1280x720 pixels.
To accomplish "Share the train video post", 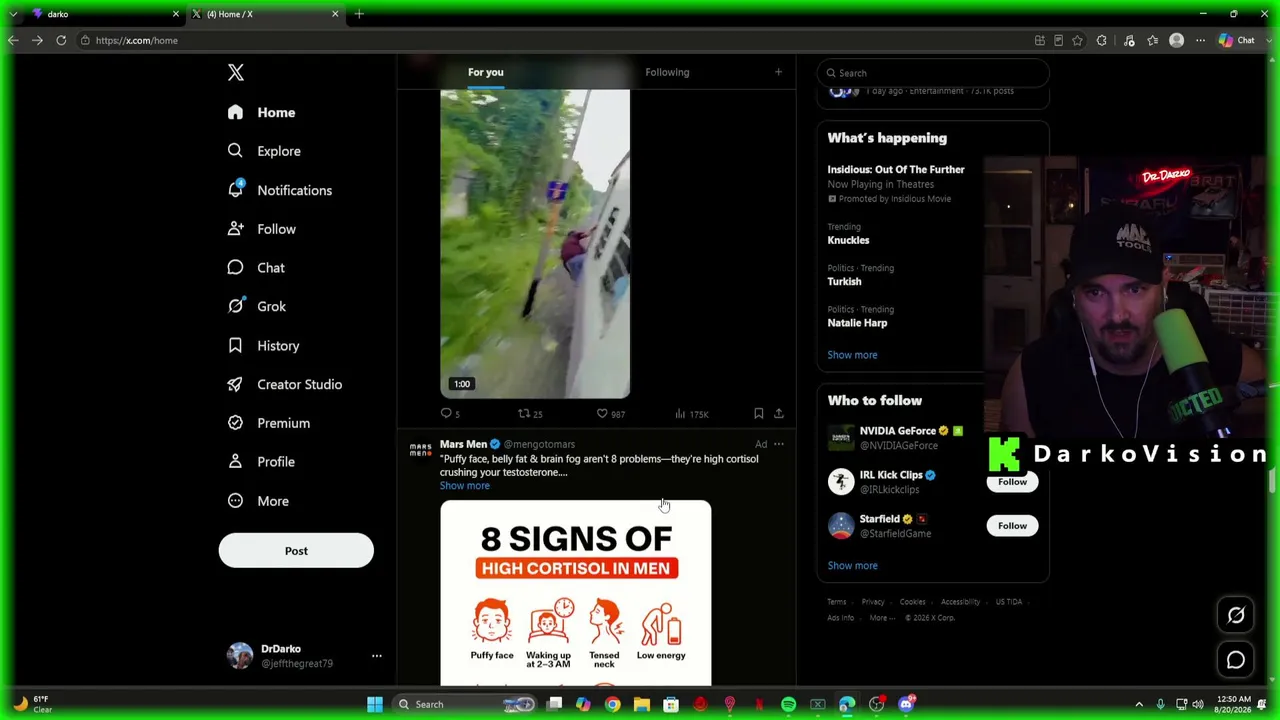I will coord(779,414).
